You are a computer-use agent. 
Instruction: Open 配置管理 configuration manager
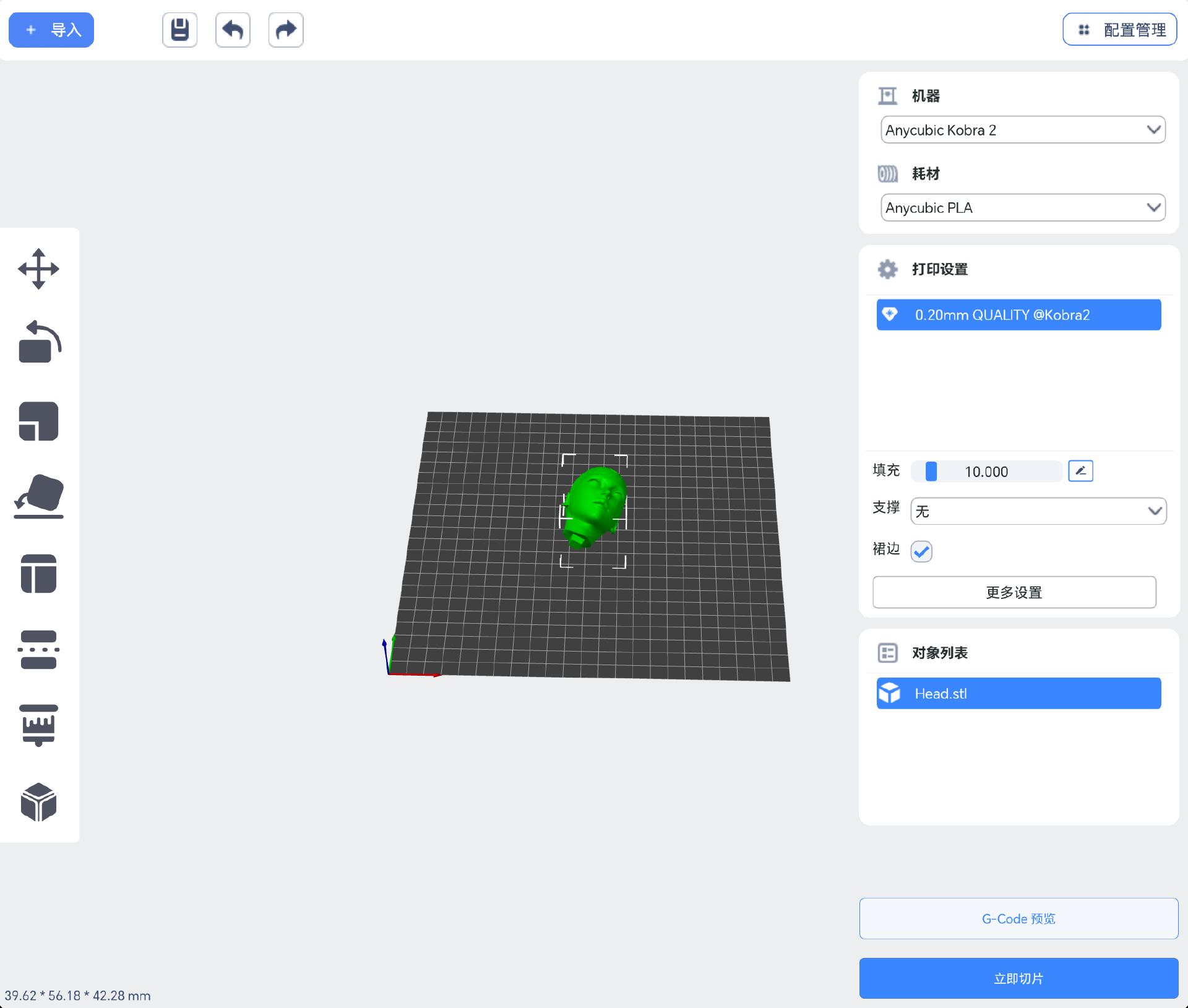tap(1119, 29)
